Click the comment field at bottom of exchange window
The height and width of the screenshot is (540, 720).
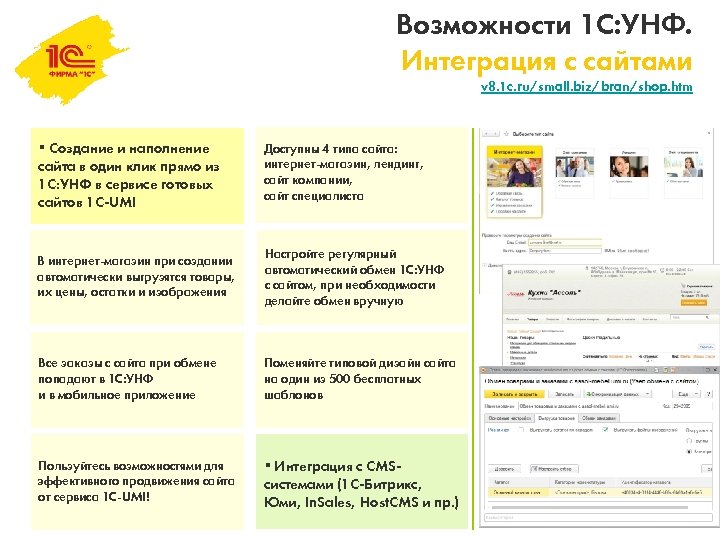coord(598,518)
